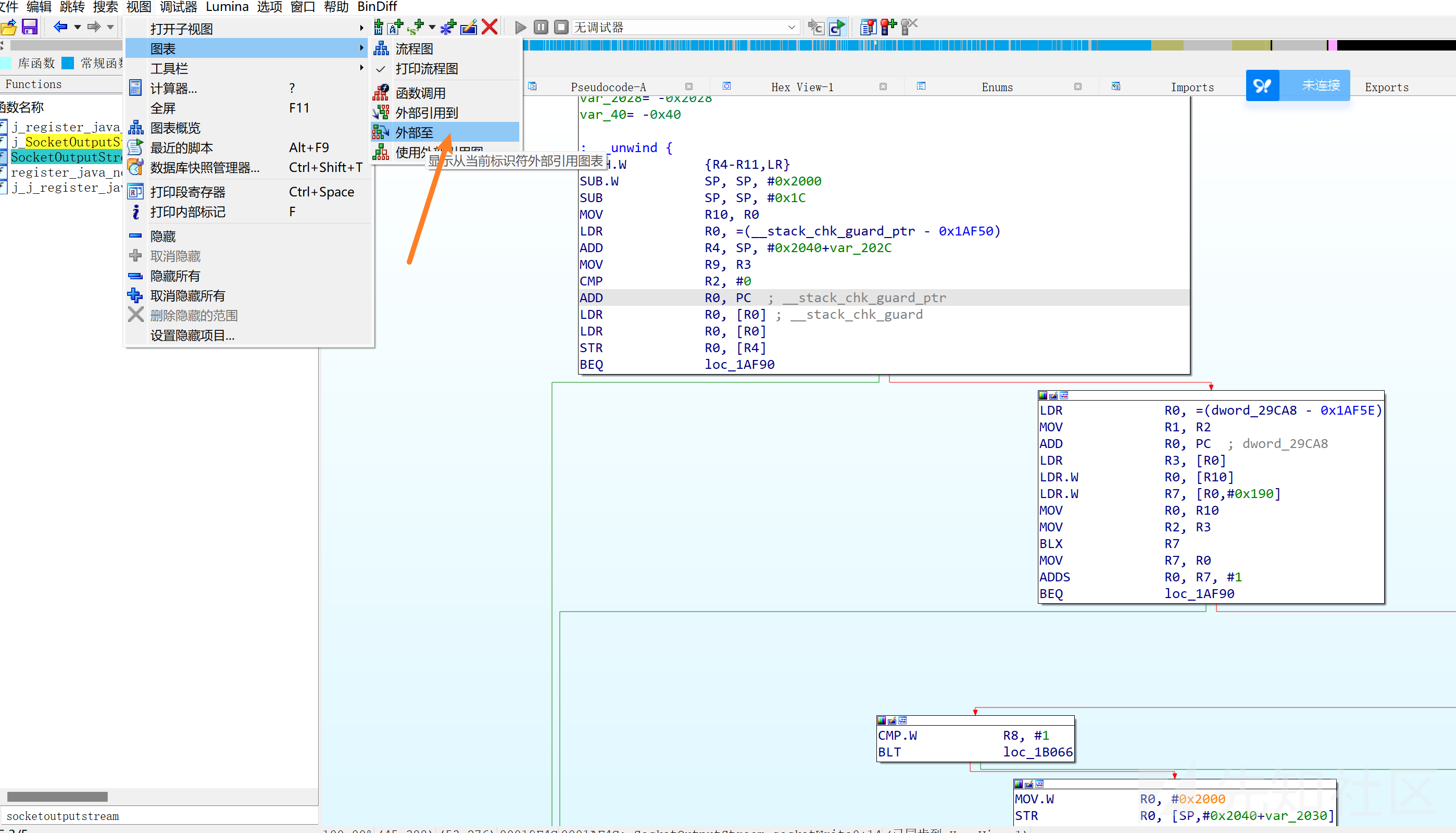Click the navigation band overview strip
Image resolution: width=1456 pixels, height=833 pixels.
click(989, 45)
